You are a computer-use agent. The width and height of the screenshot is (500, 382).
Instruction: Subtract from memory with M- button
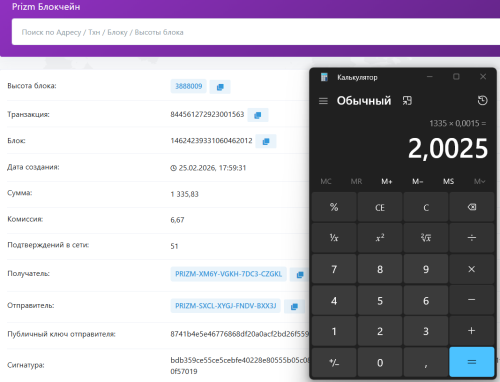coord(417,181)
